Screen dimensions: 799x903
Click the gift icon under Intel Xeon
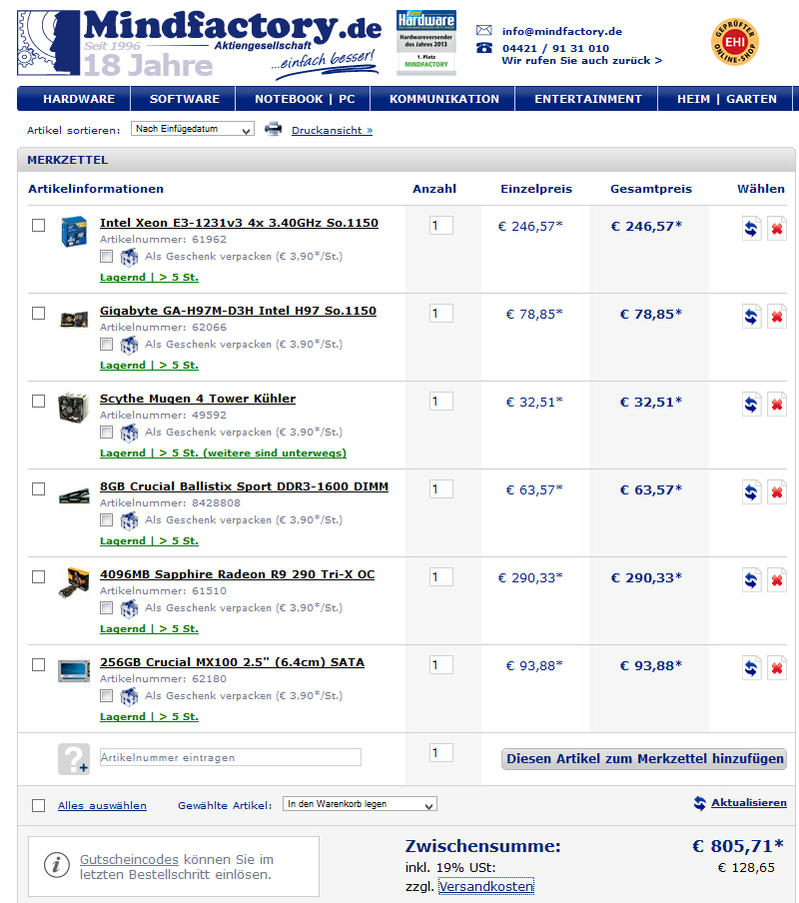pos(129,257)
